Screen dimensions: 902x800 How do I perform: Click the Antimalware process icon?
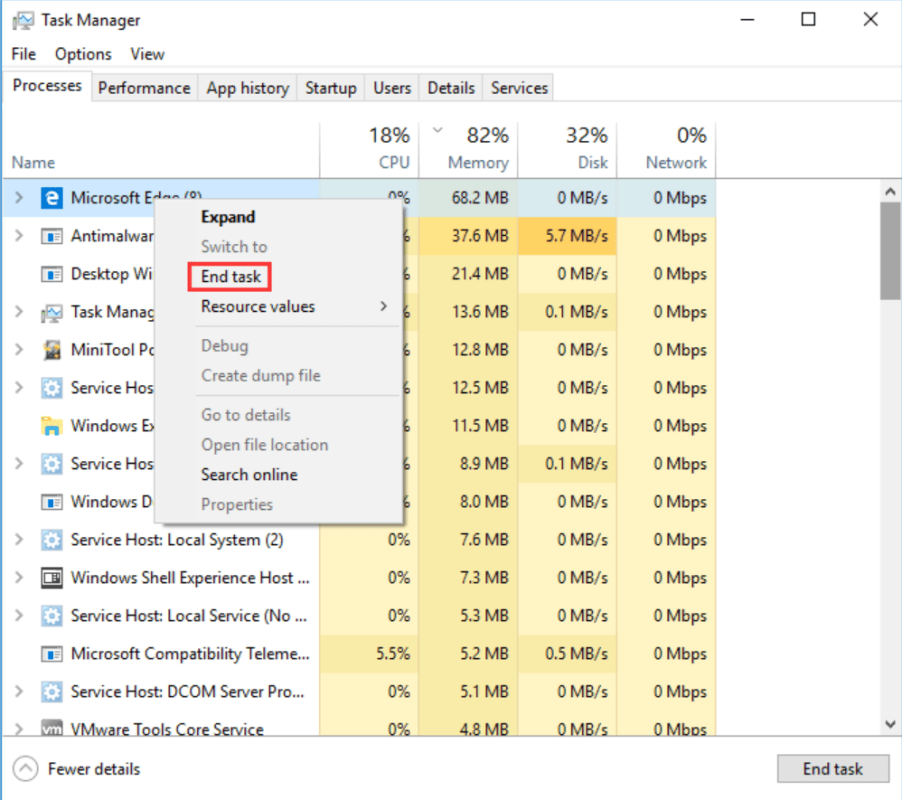pyautogui.click(x=52, y=236)
